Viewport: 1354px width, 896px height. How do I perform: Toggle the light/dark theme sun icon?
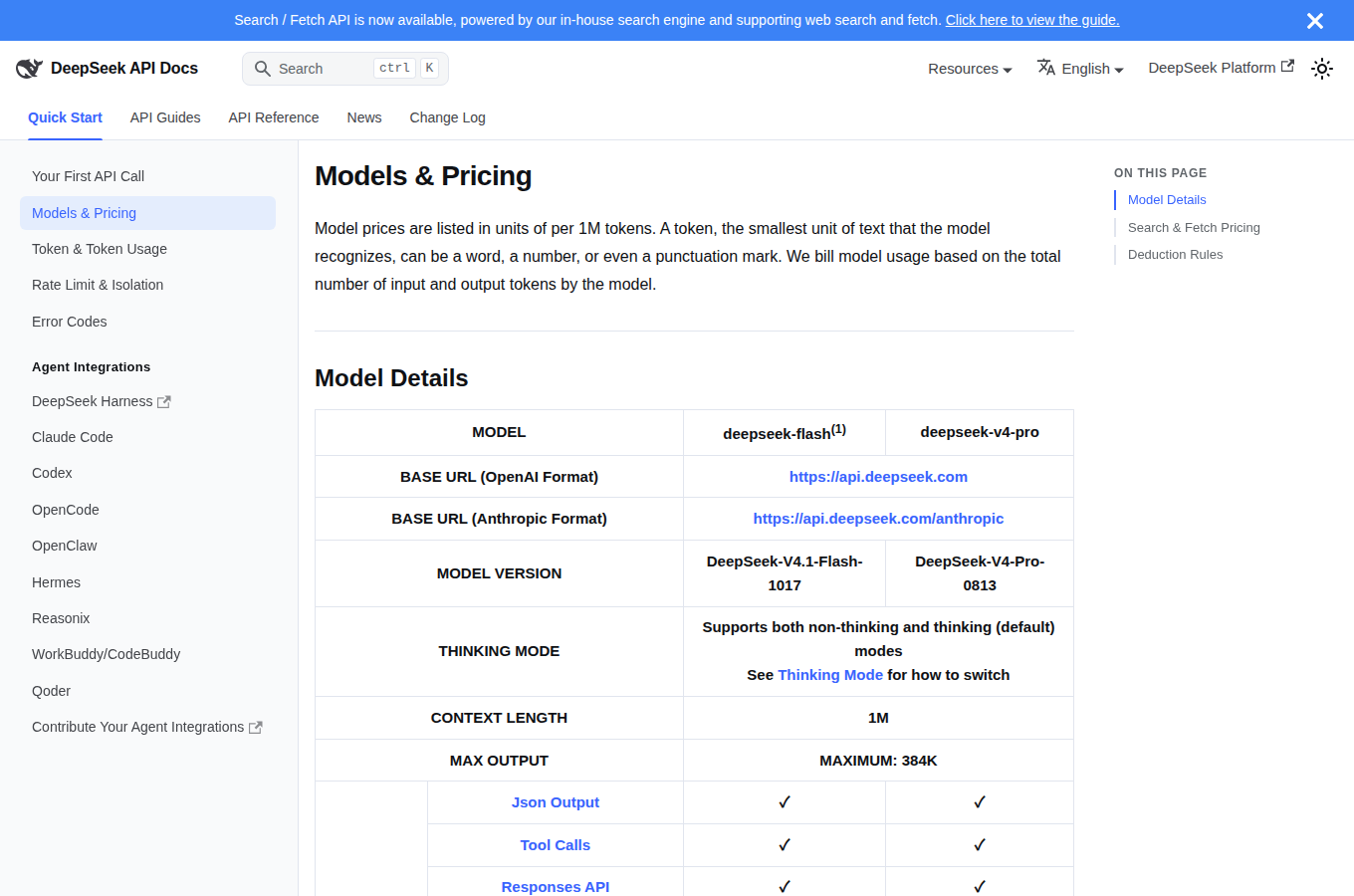1322,69
